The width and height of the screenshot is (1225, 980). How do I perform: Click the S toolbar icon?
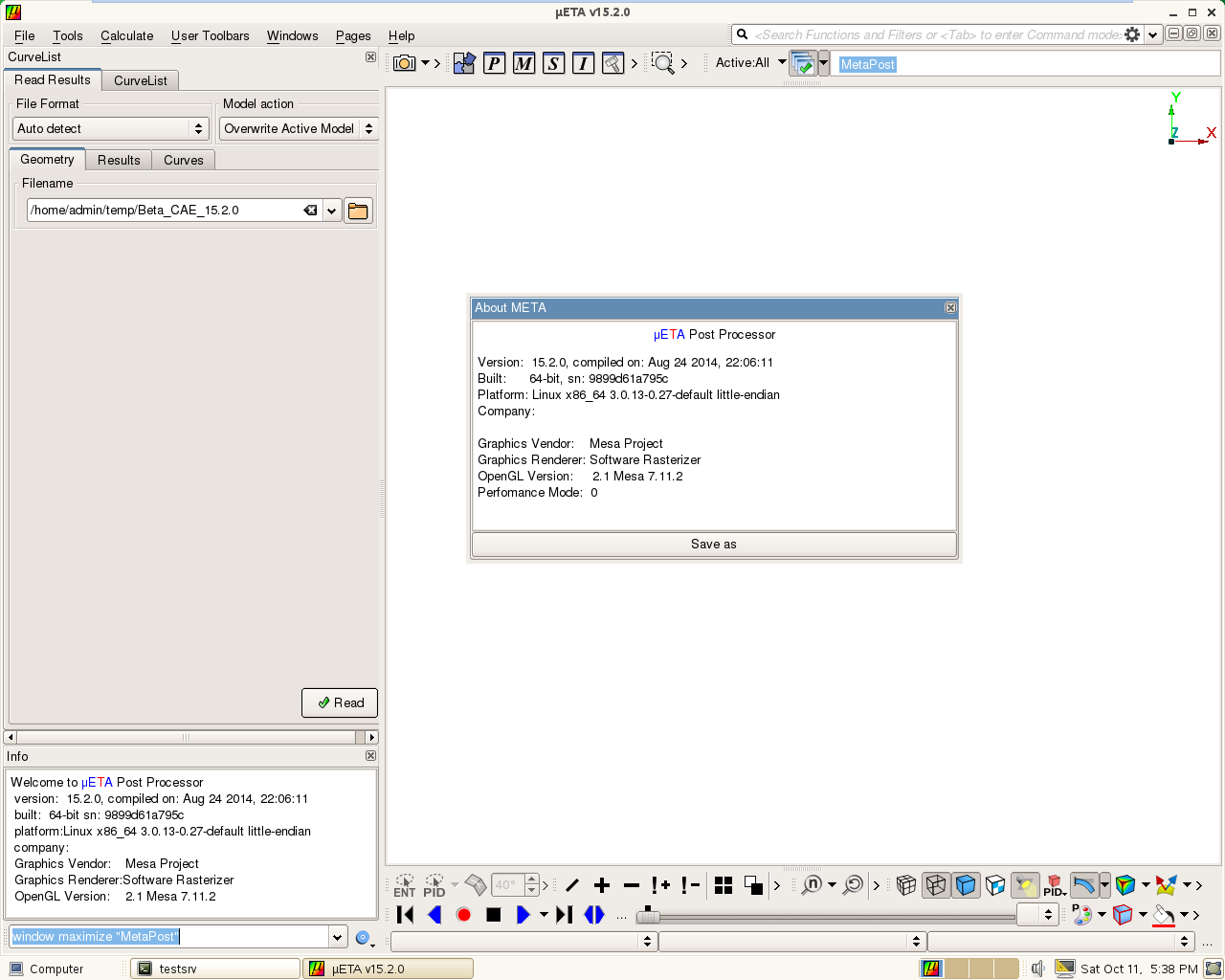553,63
